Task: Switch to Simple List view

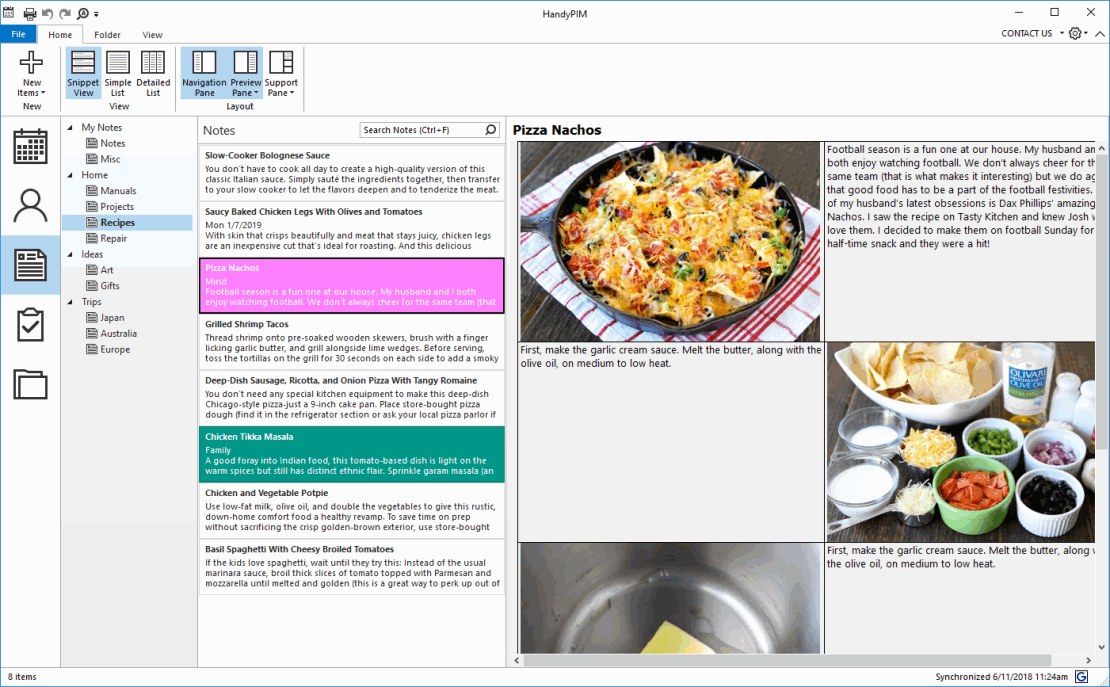Action: point(118,74)
